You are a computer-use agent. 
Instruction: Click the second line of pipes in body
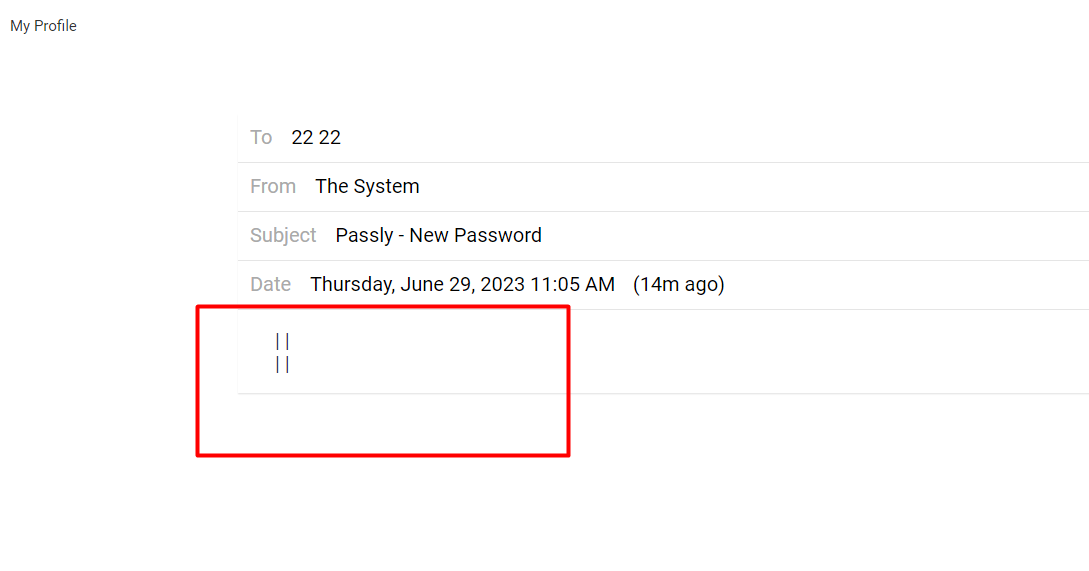coord(282,365)
